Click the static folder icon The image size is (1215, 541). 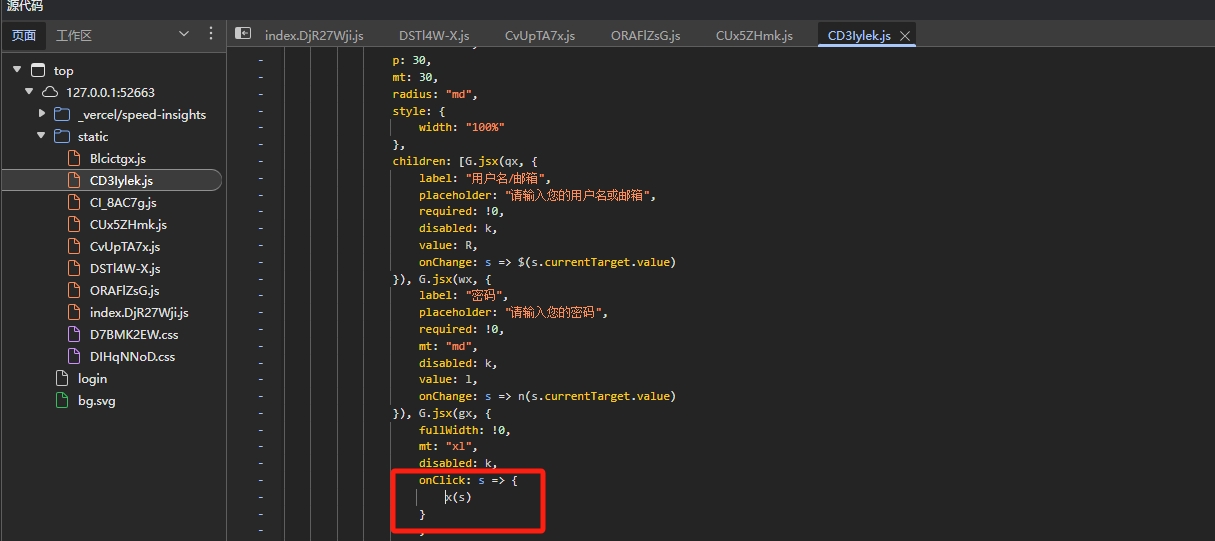(62, 136)
